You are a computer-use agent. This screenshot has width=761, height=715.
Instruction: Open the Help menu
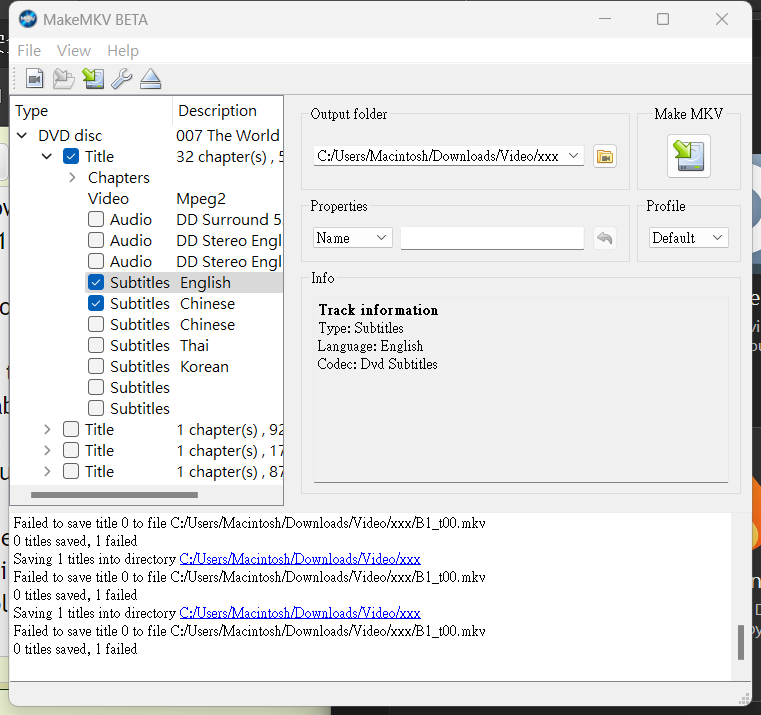[123, 50]
